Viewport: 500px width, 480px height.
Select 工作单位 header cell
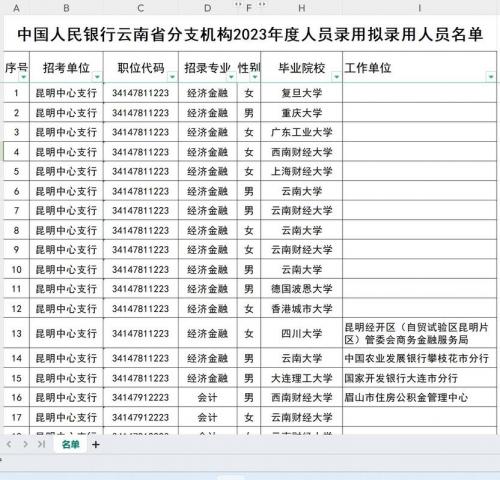tap(419, 68)
